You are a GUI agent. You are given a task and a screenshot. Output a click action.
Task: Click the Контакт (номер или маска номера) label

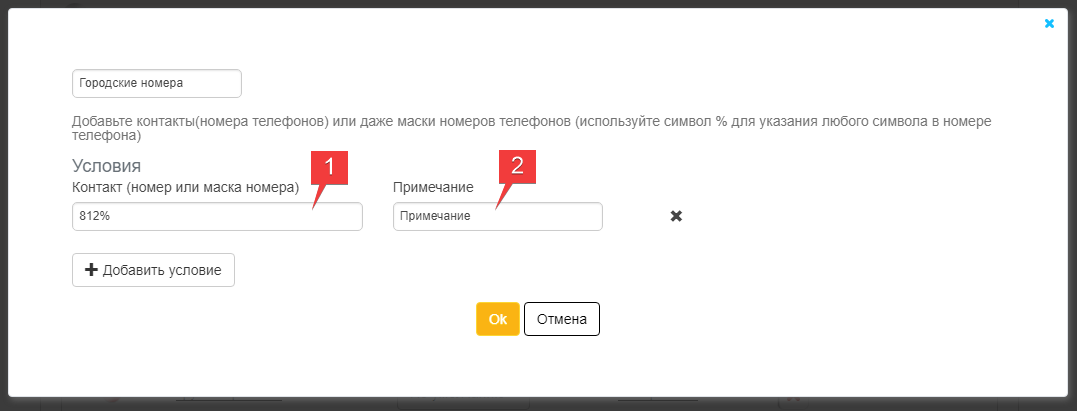[185, 186]
